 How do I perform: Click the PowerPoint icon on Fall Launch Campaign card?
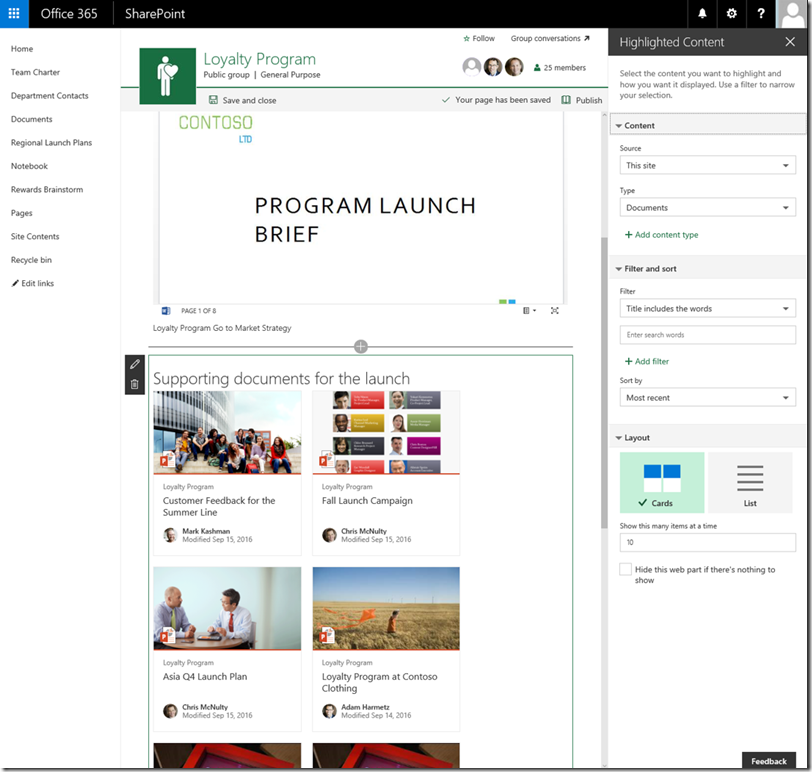[326, 459]
